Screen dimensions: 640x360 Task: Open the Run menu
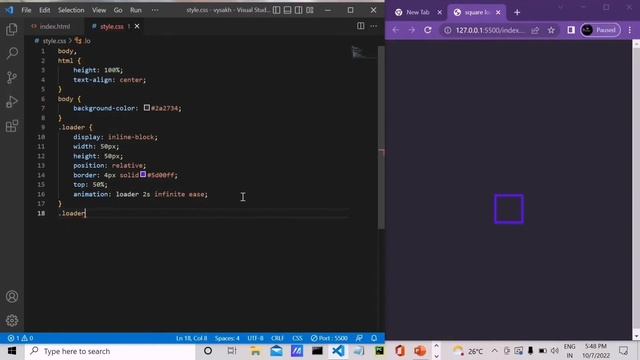(136, 10)
